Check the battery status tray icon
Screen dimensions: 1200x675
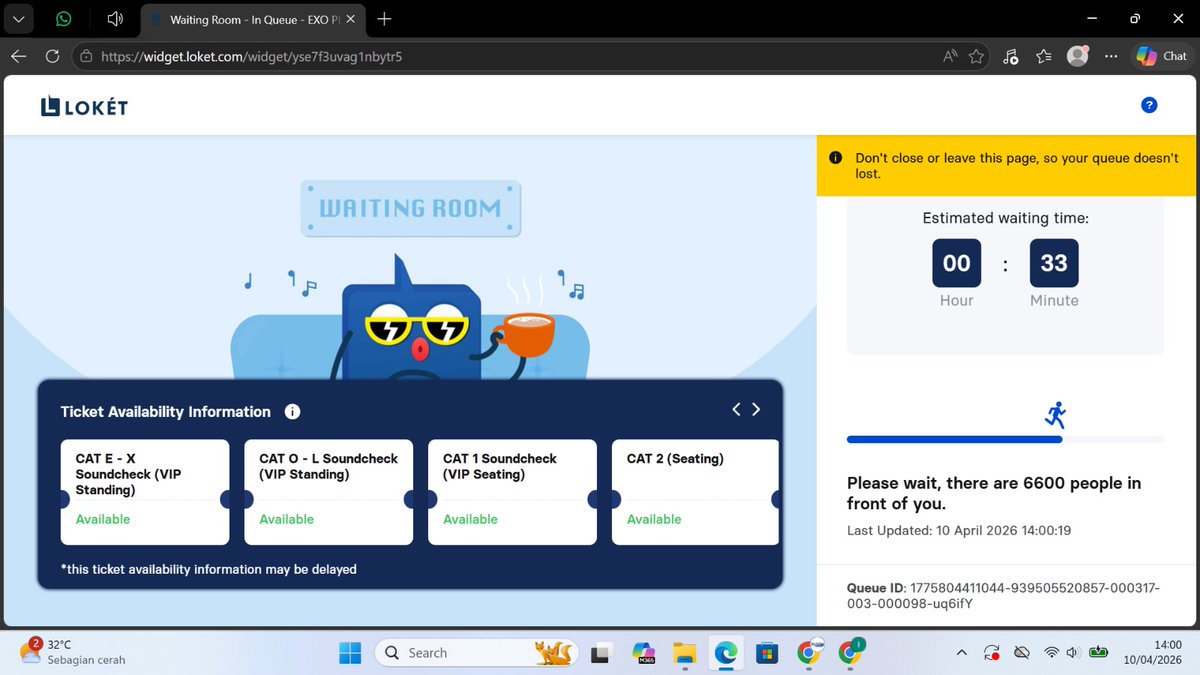point(1099,653)
